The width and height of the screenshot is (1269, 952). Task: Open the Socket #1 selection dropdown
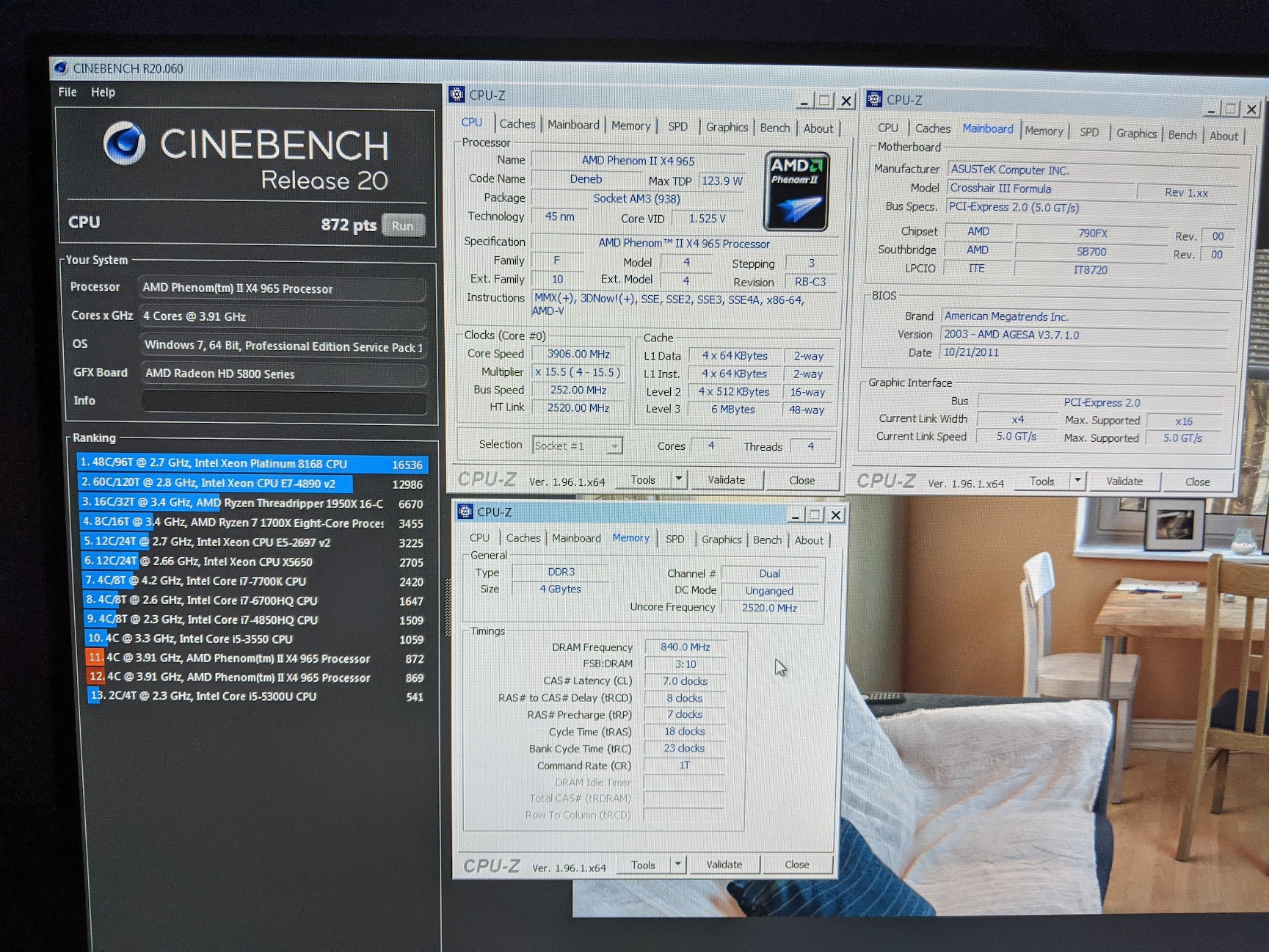(578, 446)
